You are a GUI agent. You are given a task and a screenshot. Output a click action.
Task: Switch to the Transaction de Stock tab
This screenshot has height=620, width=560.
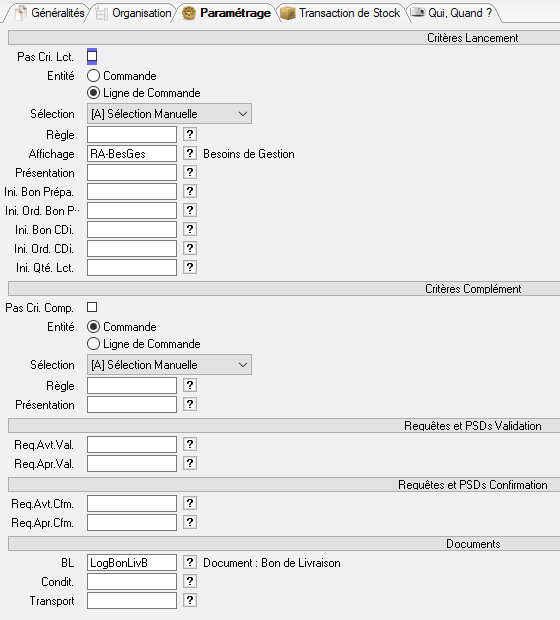[x=341, y=13]
